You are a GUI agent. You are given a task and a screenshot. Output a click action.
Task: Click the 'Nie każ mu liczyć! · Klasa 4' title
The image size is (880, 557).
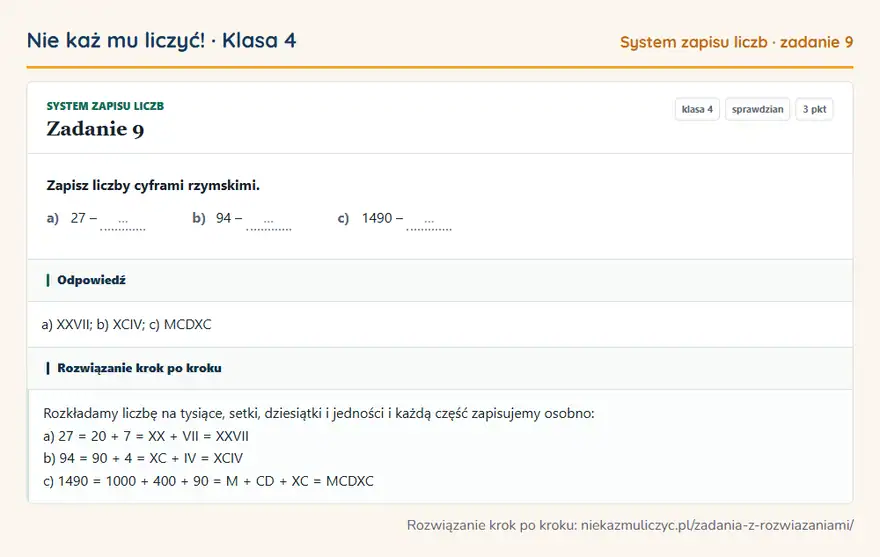pos(161,40)
